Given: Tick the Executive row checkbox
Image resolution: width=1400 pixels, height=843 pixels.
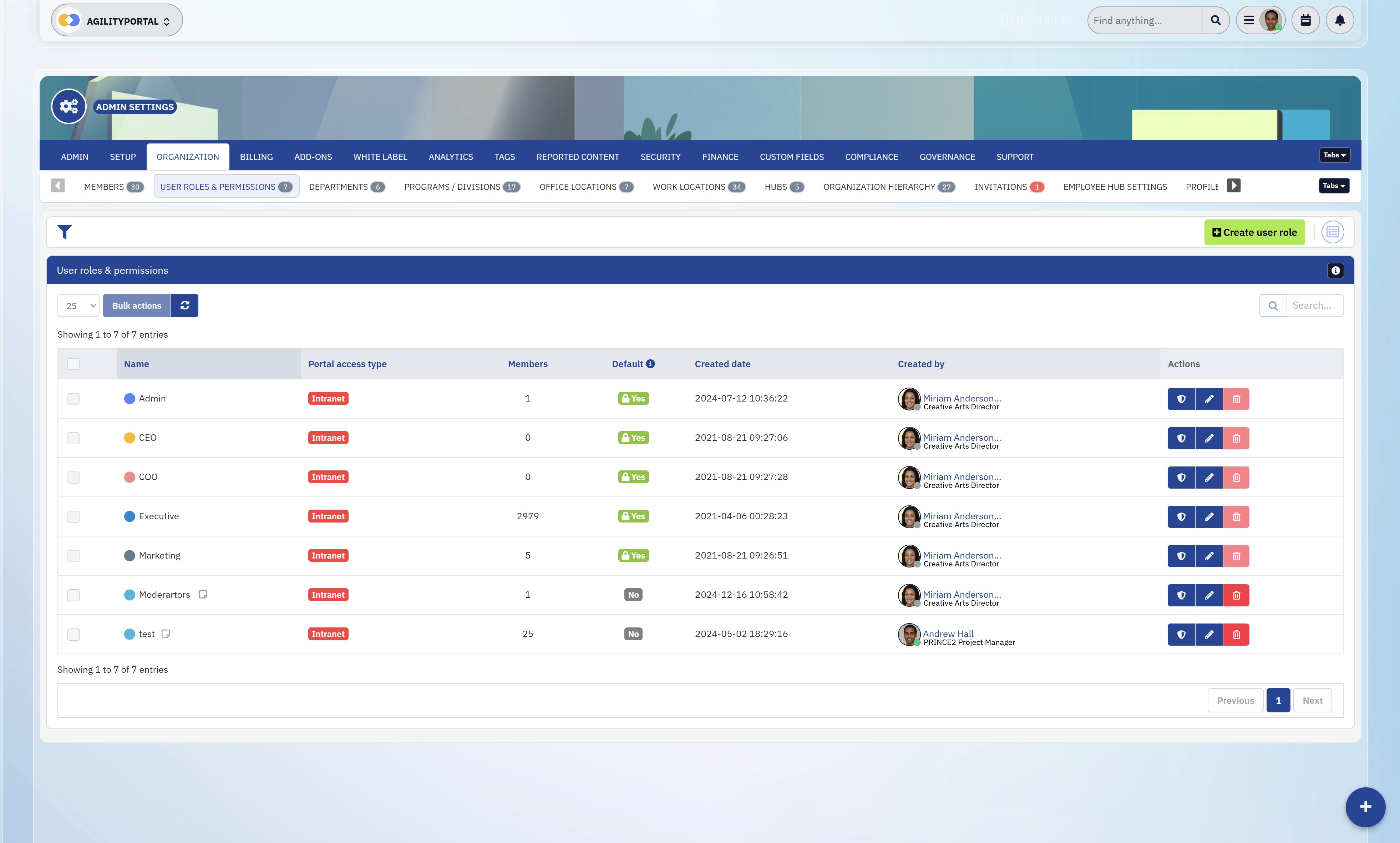Looking at the screenshot, I should click(73, 516).
